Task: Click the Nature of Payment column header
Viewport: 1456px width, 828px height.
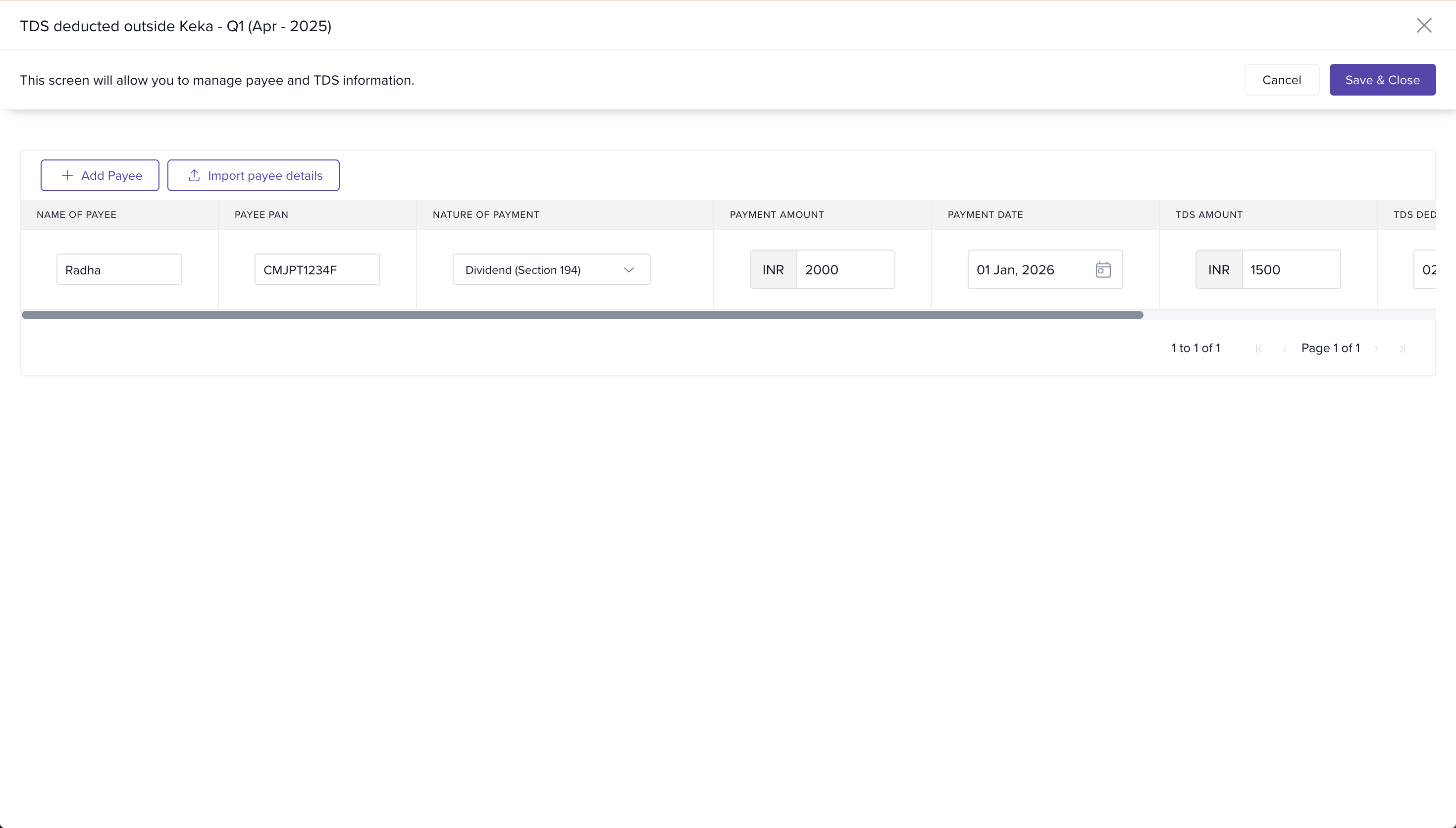Action: coord(485,214)
